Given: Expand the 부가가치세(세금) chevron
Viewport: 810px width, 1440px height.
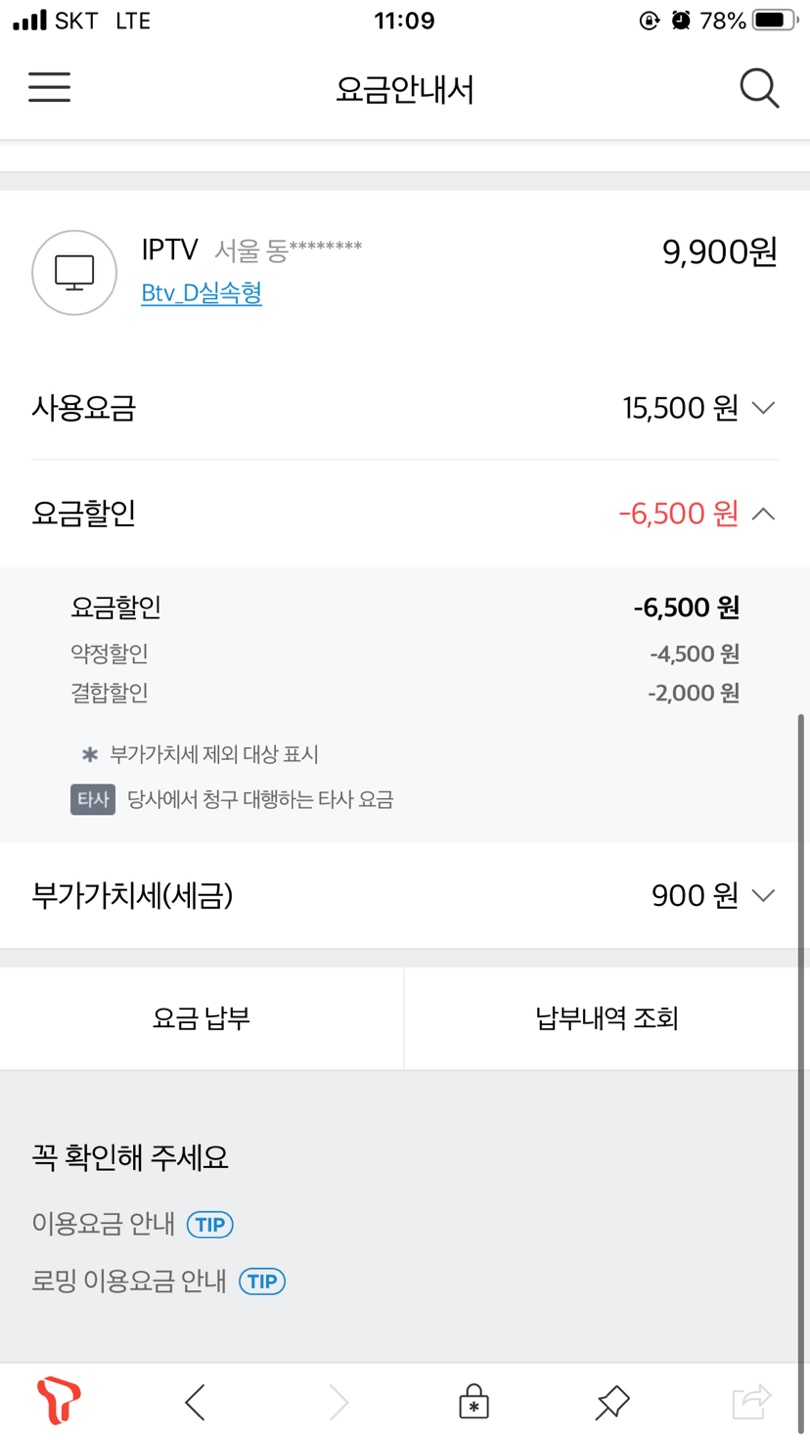Looking at the screenshot, I should tap(763, 896).
